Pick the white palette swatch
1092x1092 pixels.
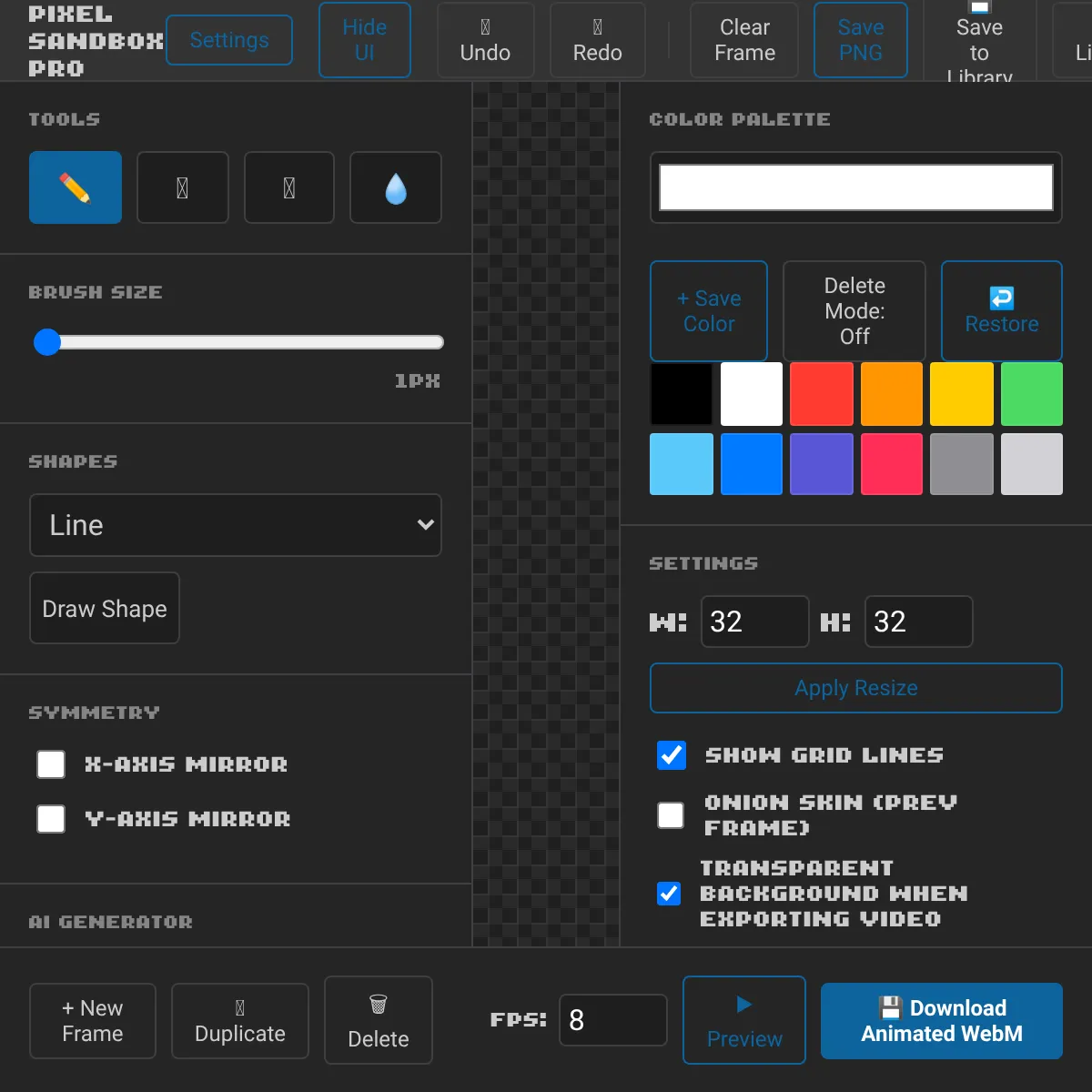tap(752, 394)
